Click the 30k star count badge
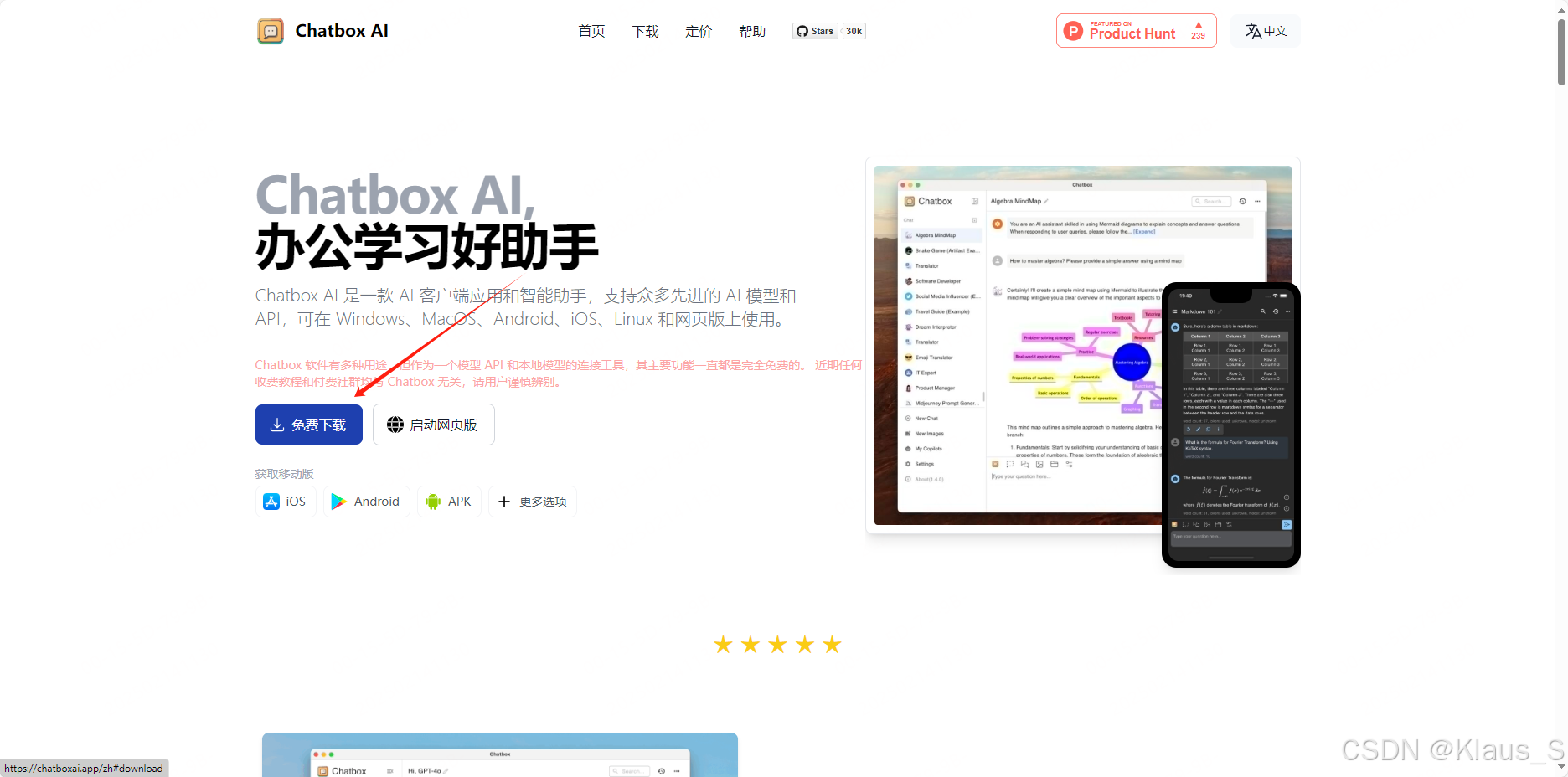Image resolution: width=1568 pixels, height=777 pixels. 854,31
